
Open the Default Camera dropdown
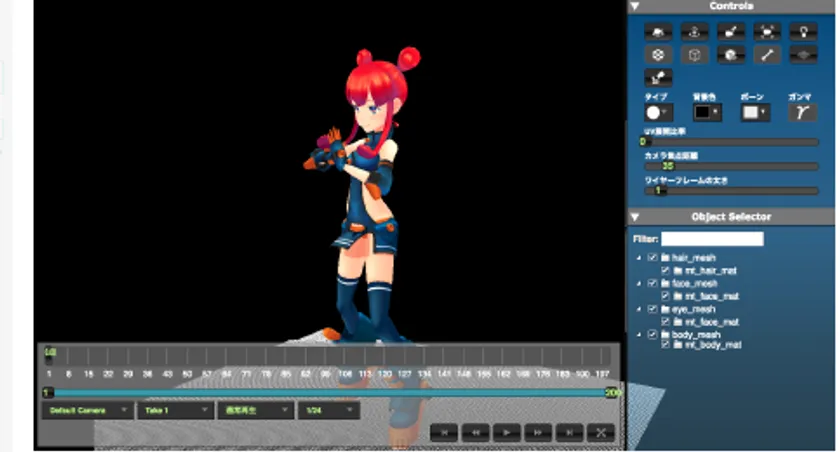tap(87, 410)
